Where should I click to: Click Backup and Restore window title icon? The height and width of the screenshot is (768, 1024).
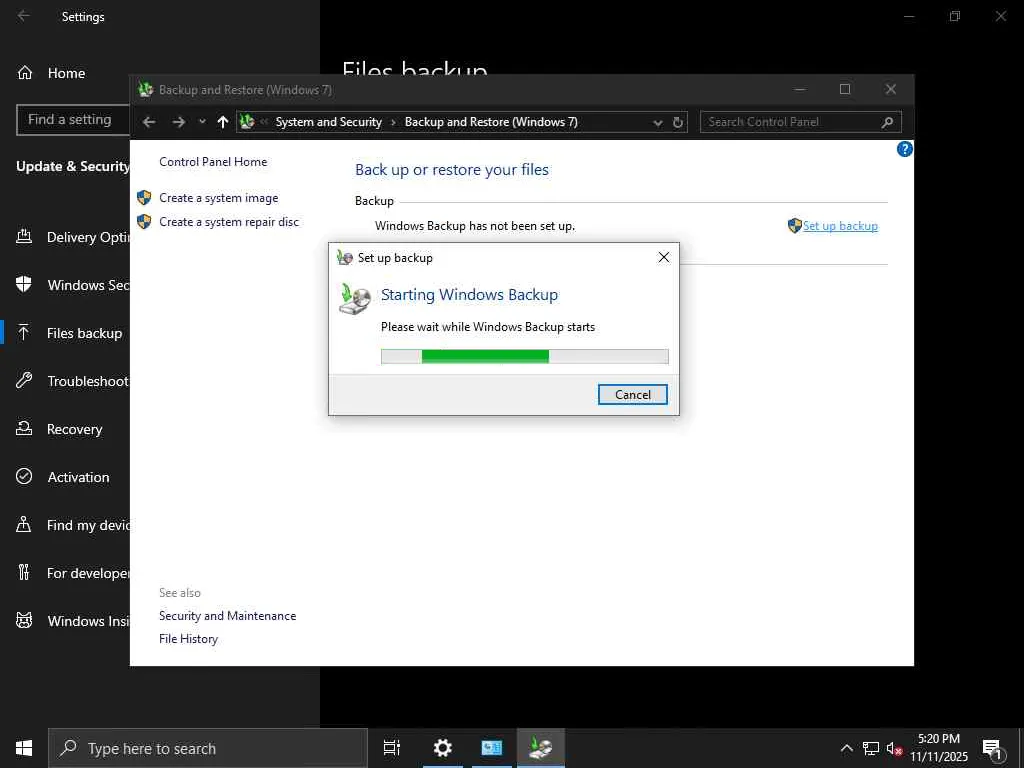click(x=146, y=89)
